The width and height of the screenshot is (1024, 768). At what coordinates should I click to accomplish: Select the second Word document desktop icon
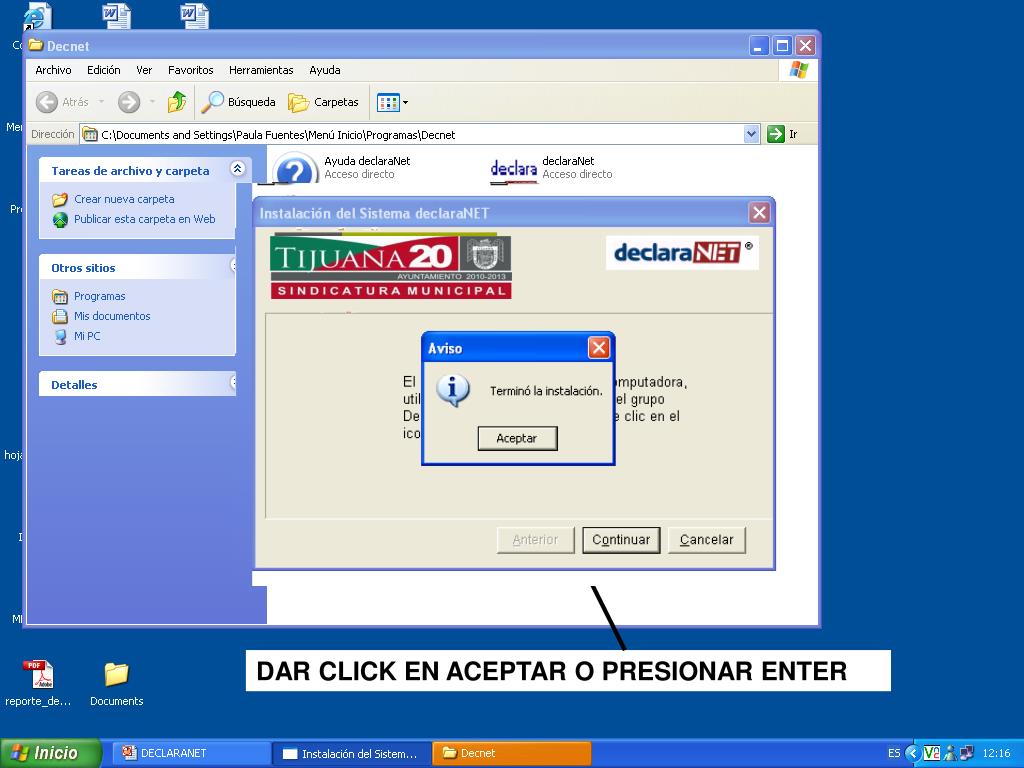[195, 16]
